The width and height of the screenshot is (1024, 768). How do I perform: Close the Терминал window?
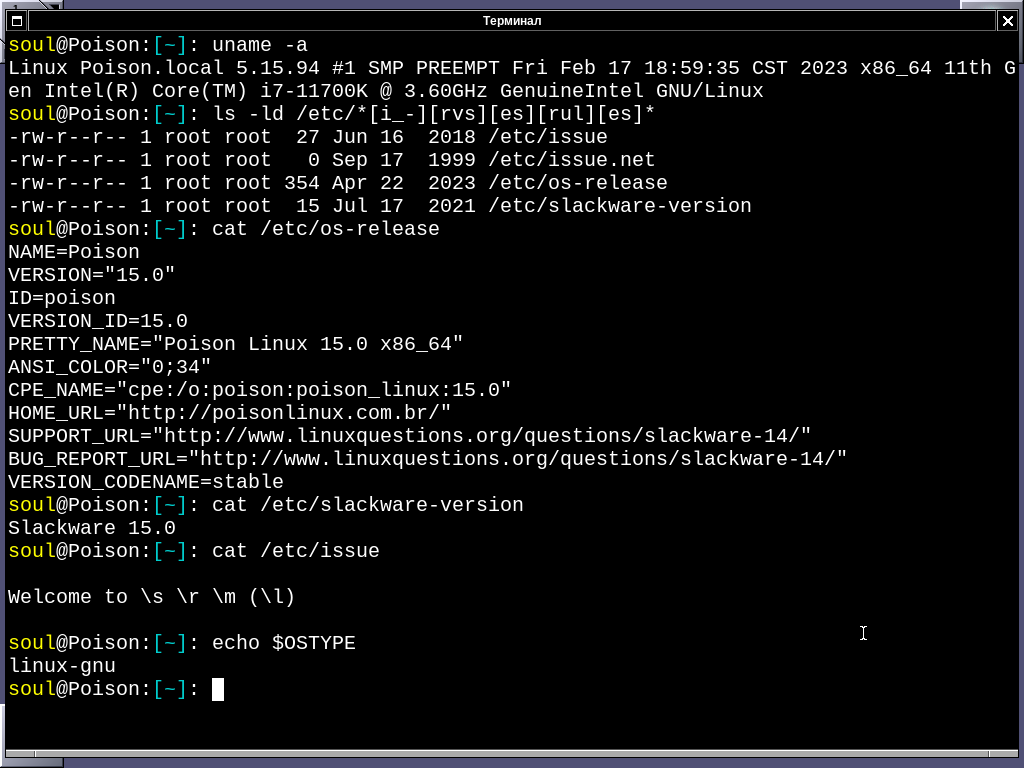[x=1008, y=21]
